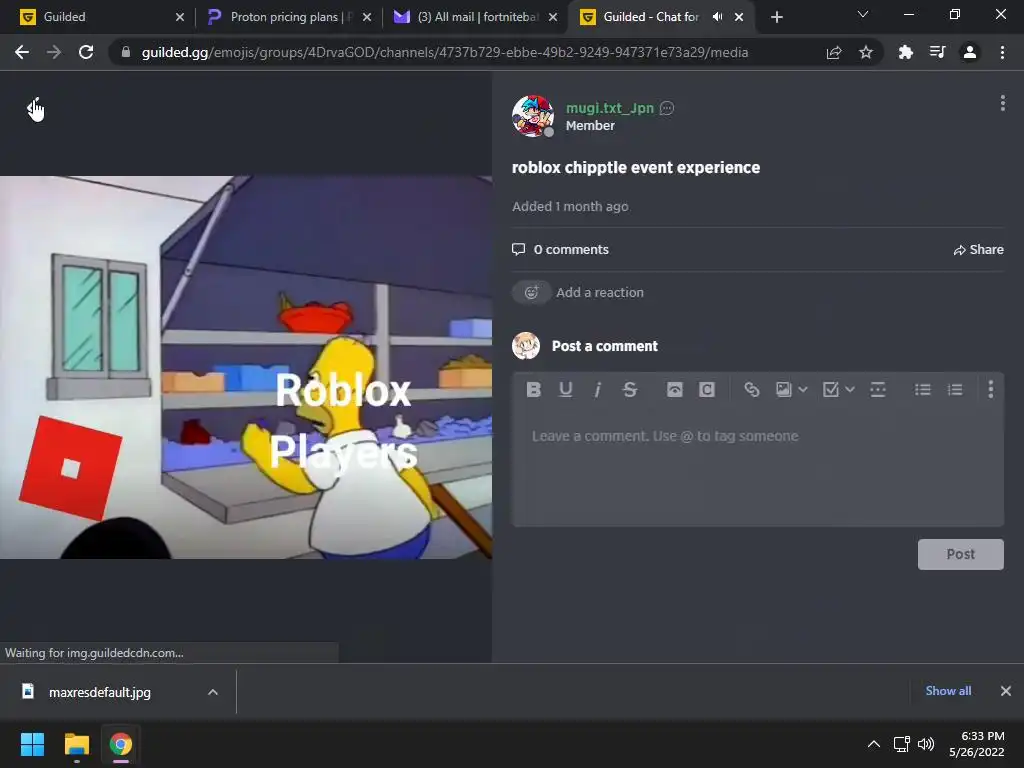The height and width of the screenshot is (768, 1024).
Task: View site security lock info
Action: [125, 52]
